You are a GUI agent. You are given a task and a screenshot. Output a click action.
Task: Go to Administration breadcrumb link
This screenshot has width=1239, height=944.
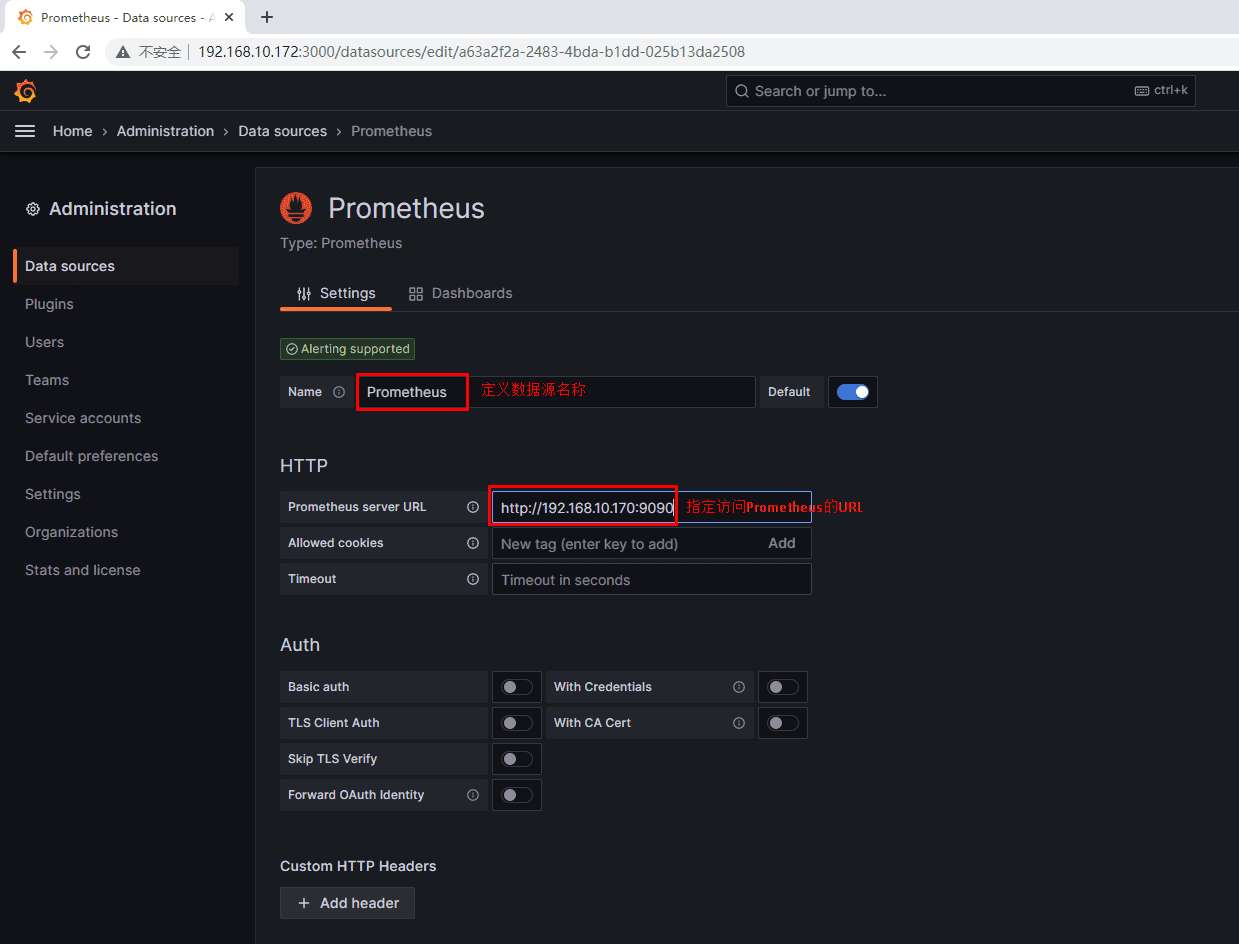click(x=165, y=131)
